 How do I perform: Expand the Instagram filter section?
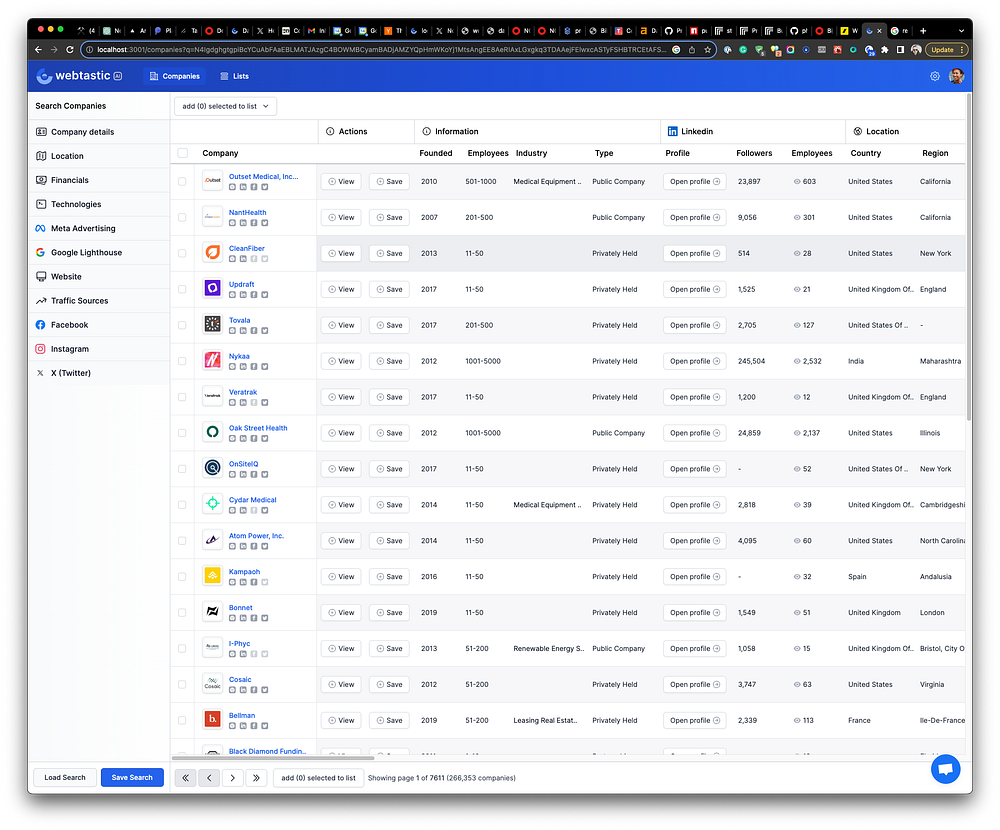[x=99, y=349]
